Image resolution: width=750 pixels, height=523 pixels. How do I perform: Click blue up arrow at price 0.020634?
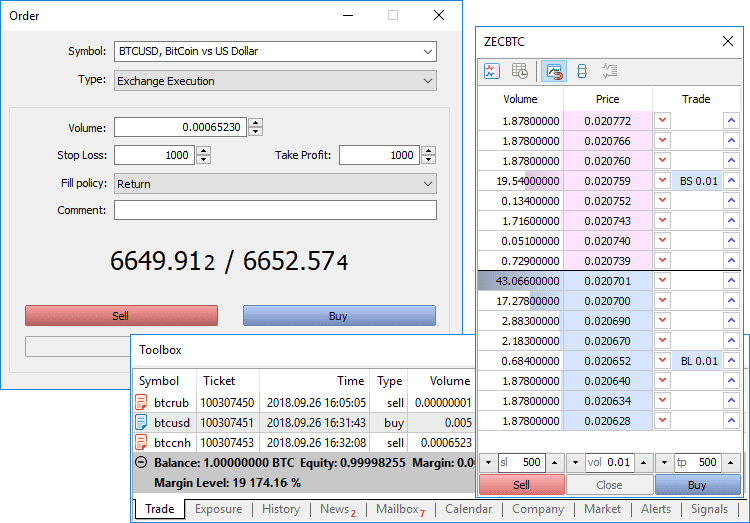pos(731,401)
